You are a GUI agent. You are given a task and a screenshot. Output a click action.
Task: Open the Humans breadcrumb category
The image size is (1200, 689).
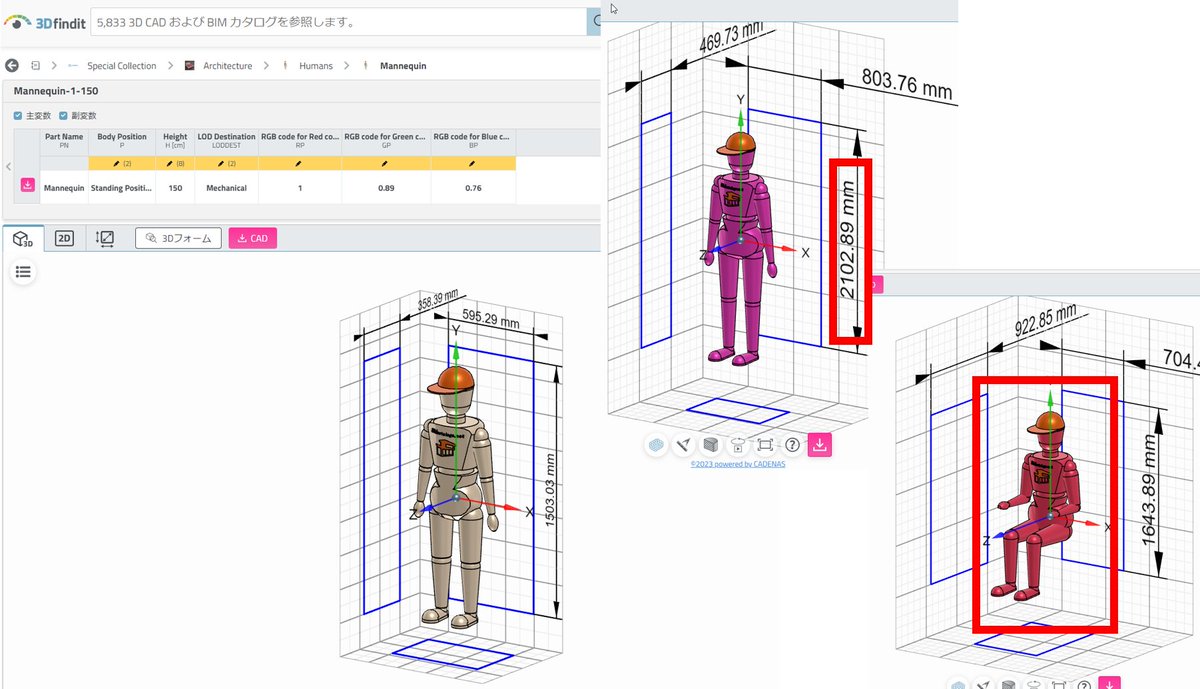click(x=316, y=65)
